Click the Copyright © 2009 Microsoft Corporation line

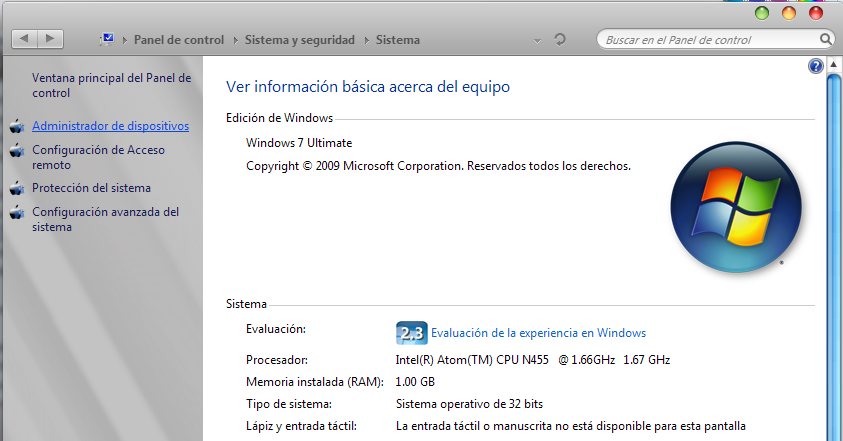pos(438,166)
